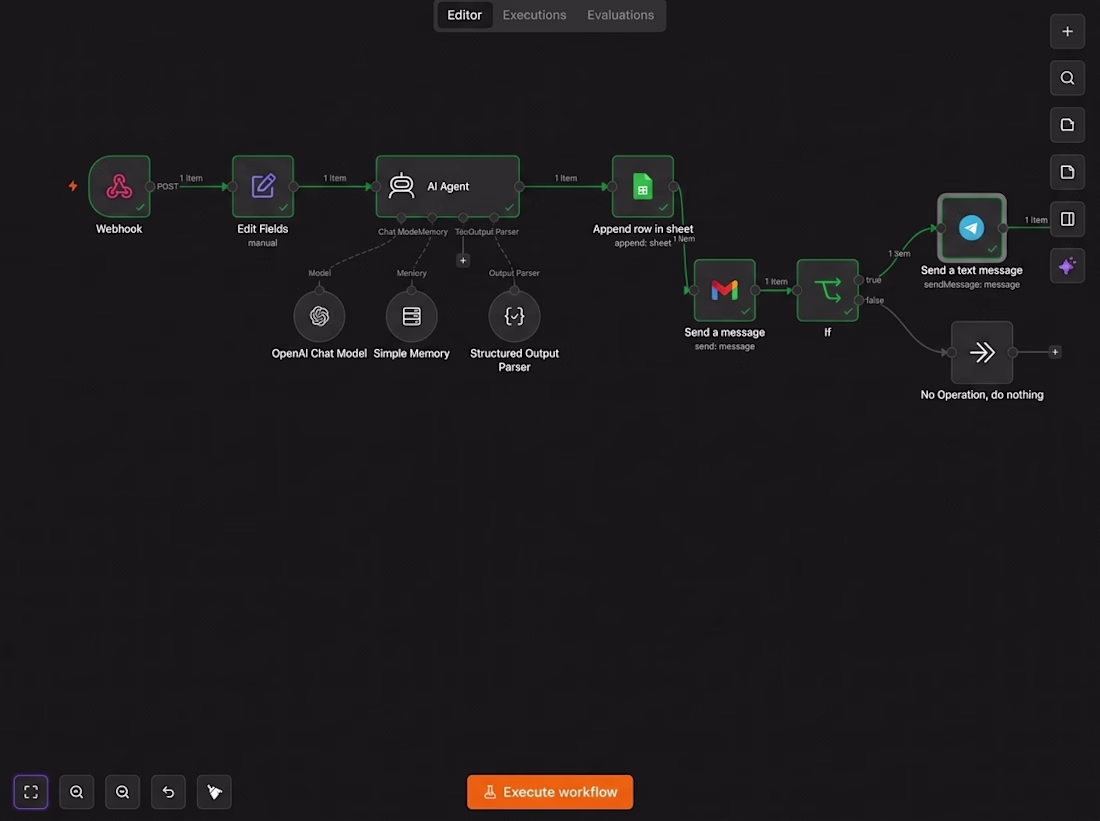This screenshot has width=1100, height=821.
Task: Click the If node's true output connector
Action: coord(859,280)
